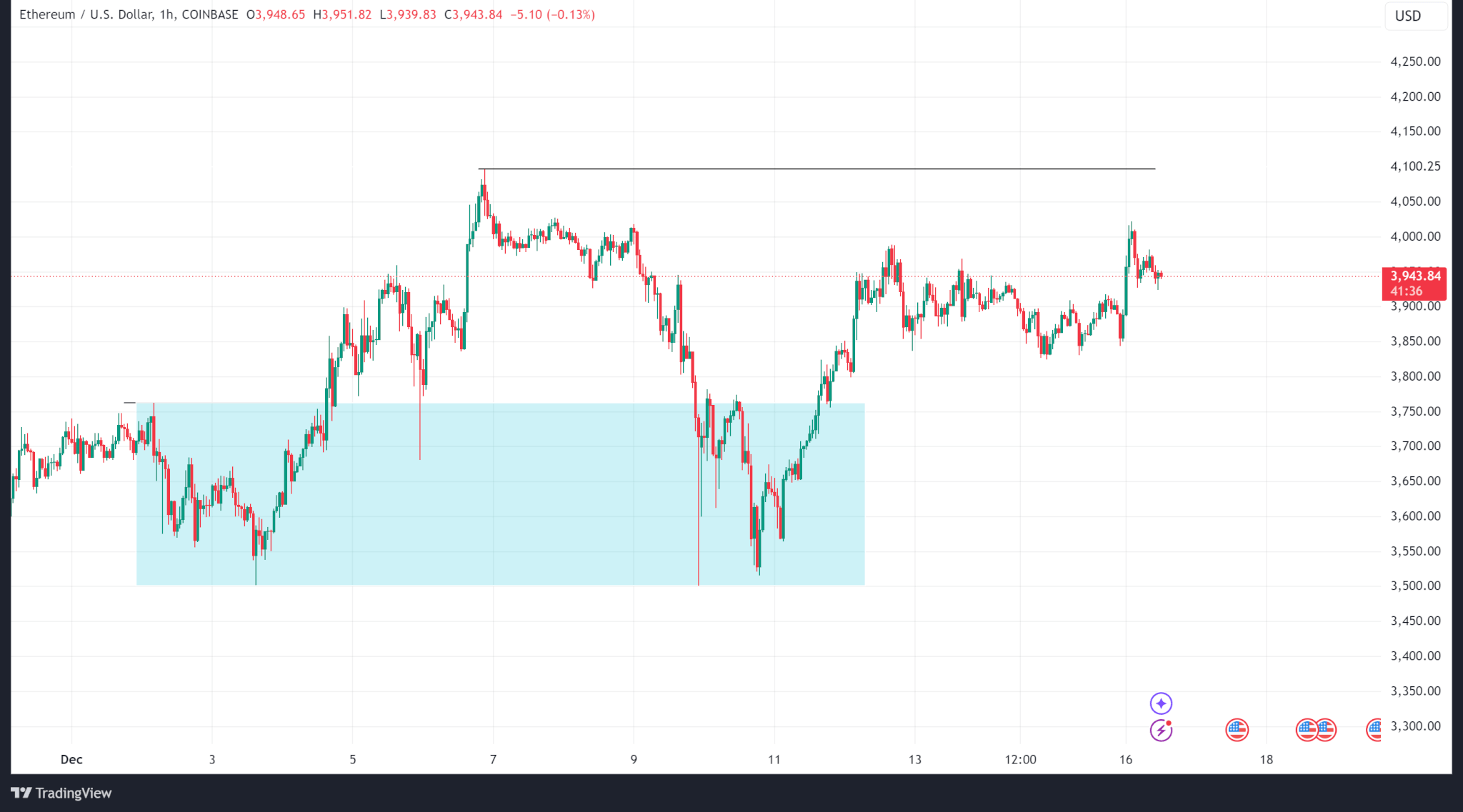This screenshot has height=812, width=1463.
Task: Click the close value C3,943.84
Action: point(474,14)
